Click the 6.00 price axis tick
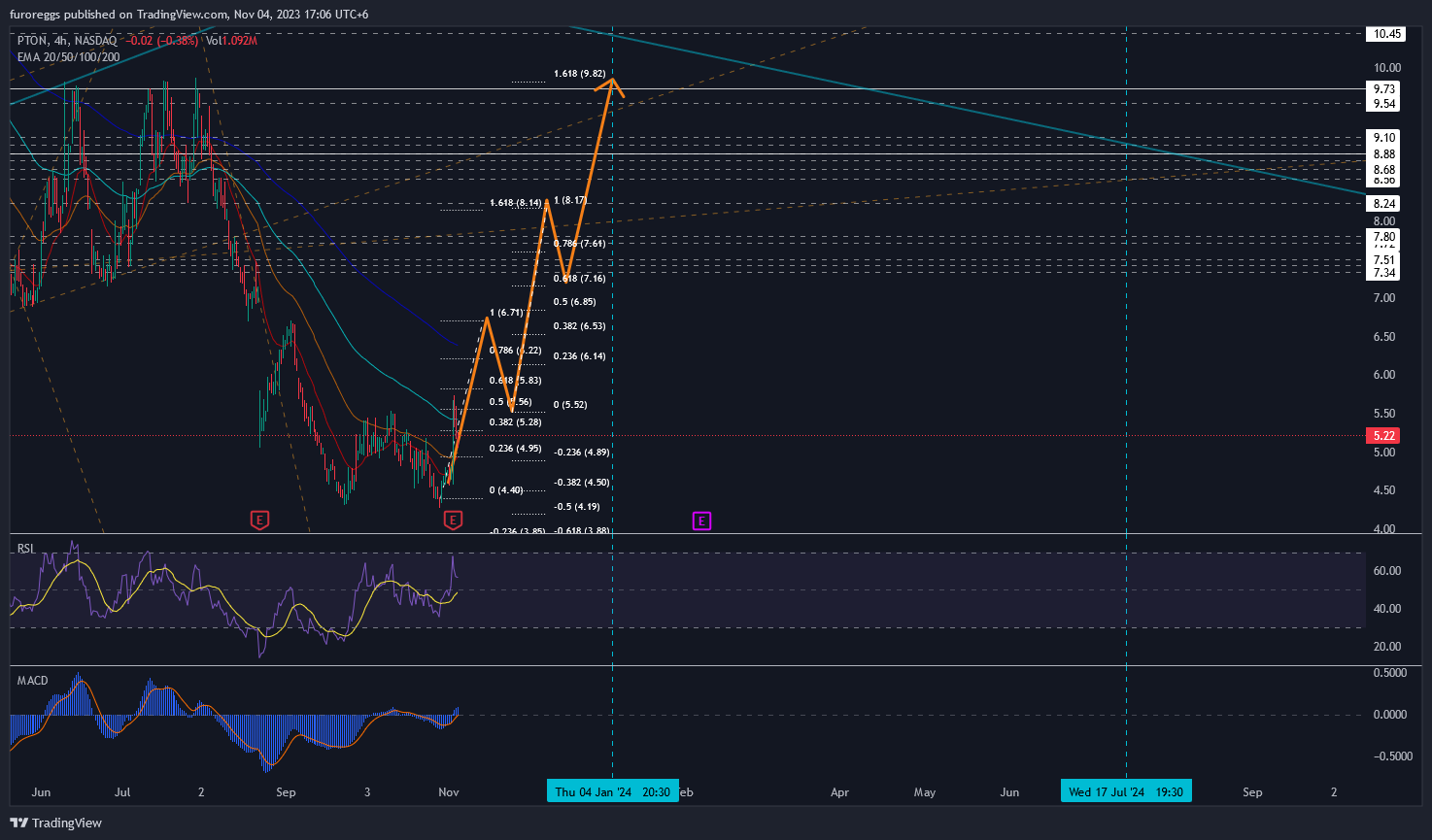The height and width of the screenshot is (840, 1432). pos(1383,375)
